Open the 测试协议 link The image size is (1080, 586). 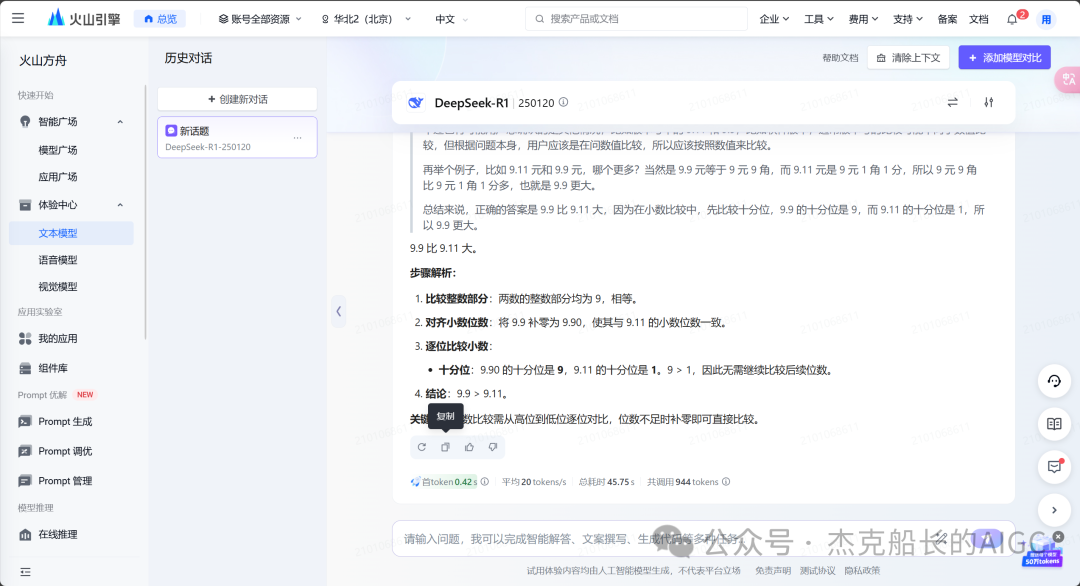tap(818, 571)
